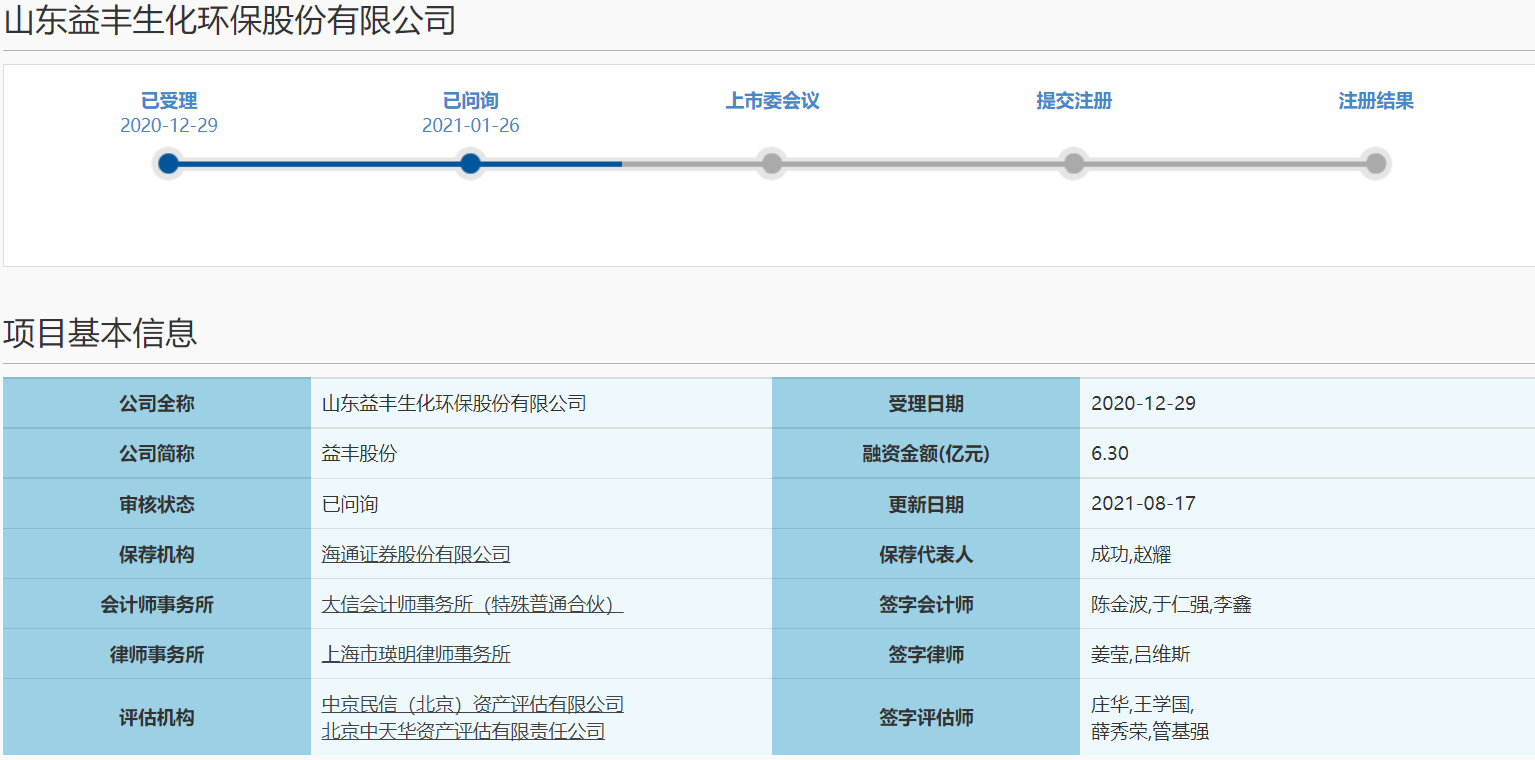Open the 北京中天华资产评估有限责任公司 link
Viewport: 1535px width, 760px height.
point(463,731)
